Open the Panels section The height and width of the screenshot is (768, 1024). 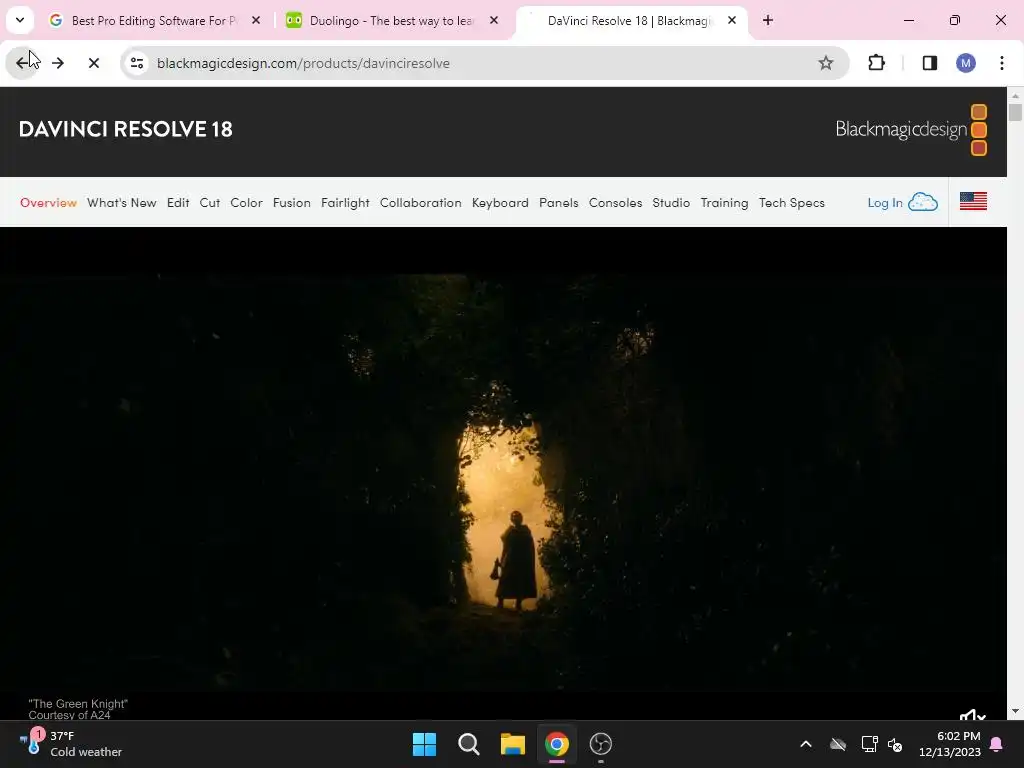558,203
